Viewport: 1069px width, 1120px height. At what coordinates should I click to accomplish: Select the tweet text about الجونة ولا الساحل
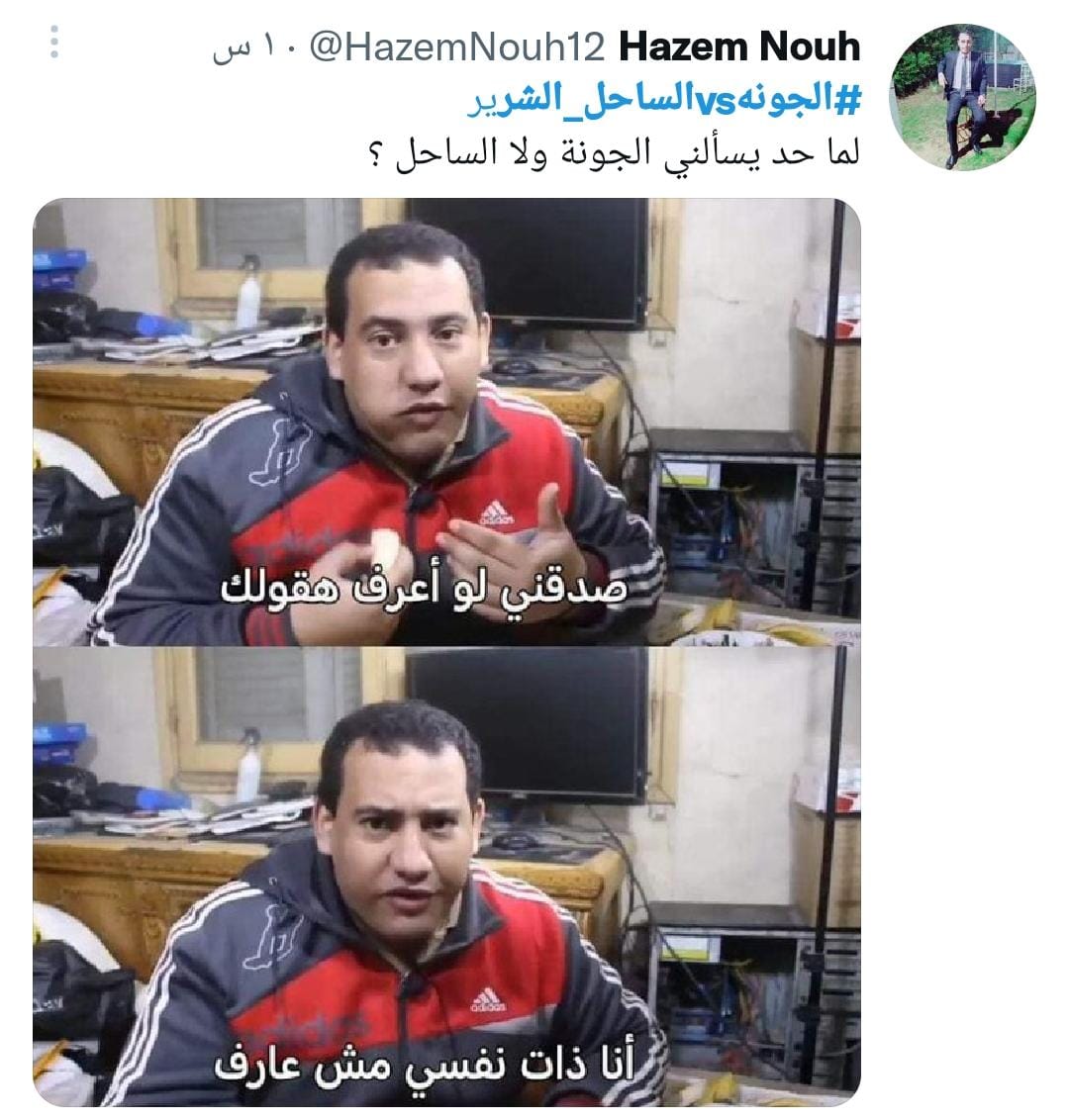[614, 152]
